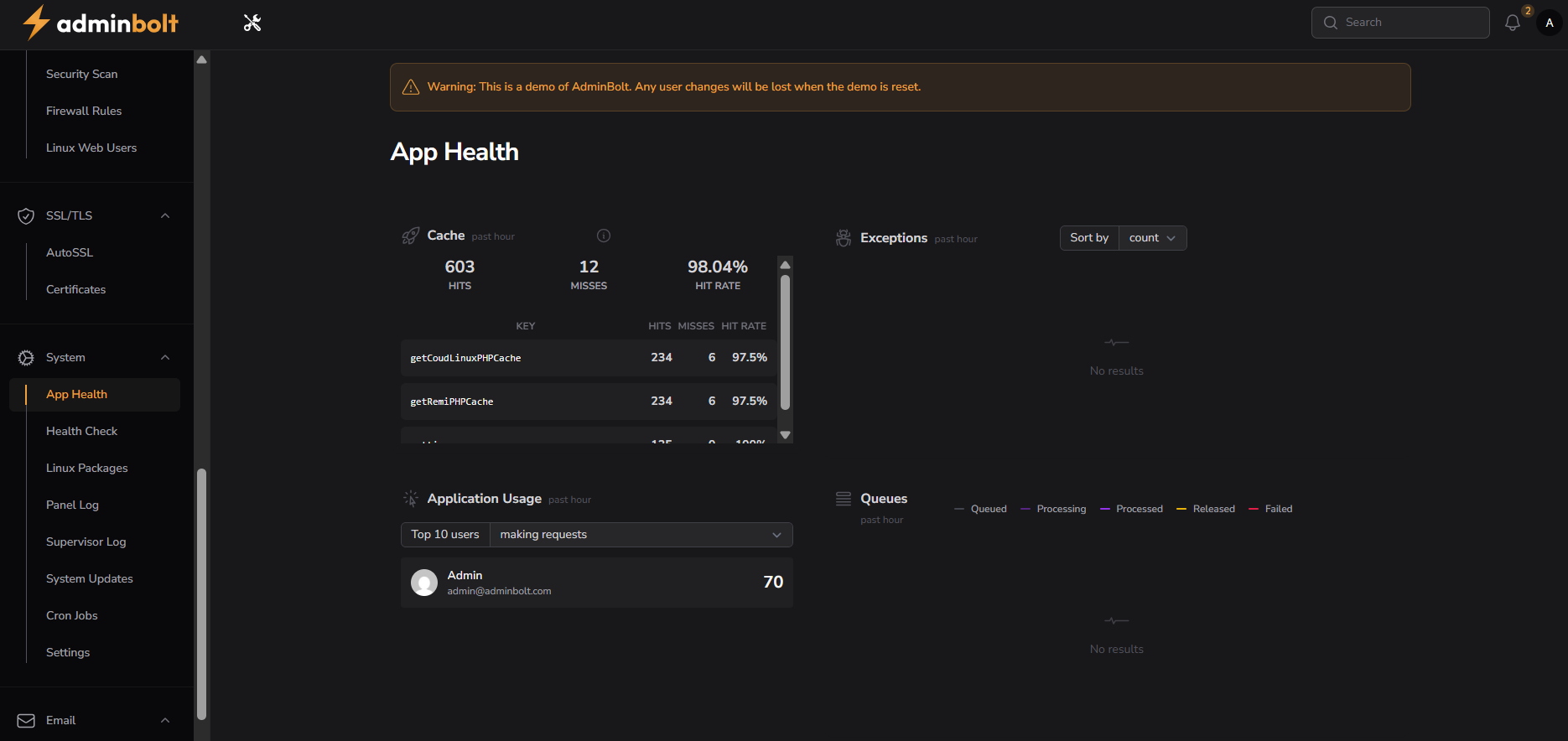The height and width of the screenshot is (741, 1568).
Task: Click the Cache table scrollbar thumb
Action: [x=786, y=342]
